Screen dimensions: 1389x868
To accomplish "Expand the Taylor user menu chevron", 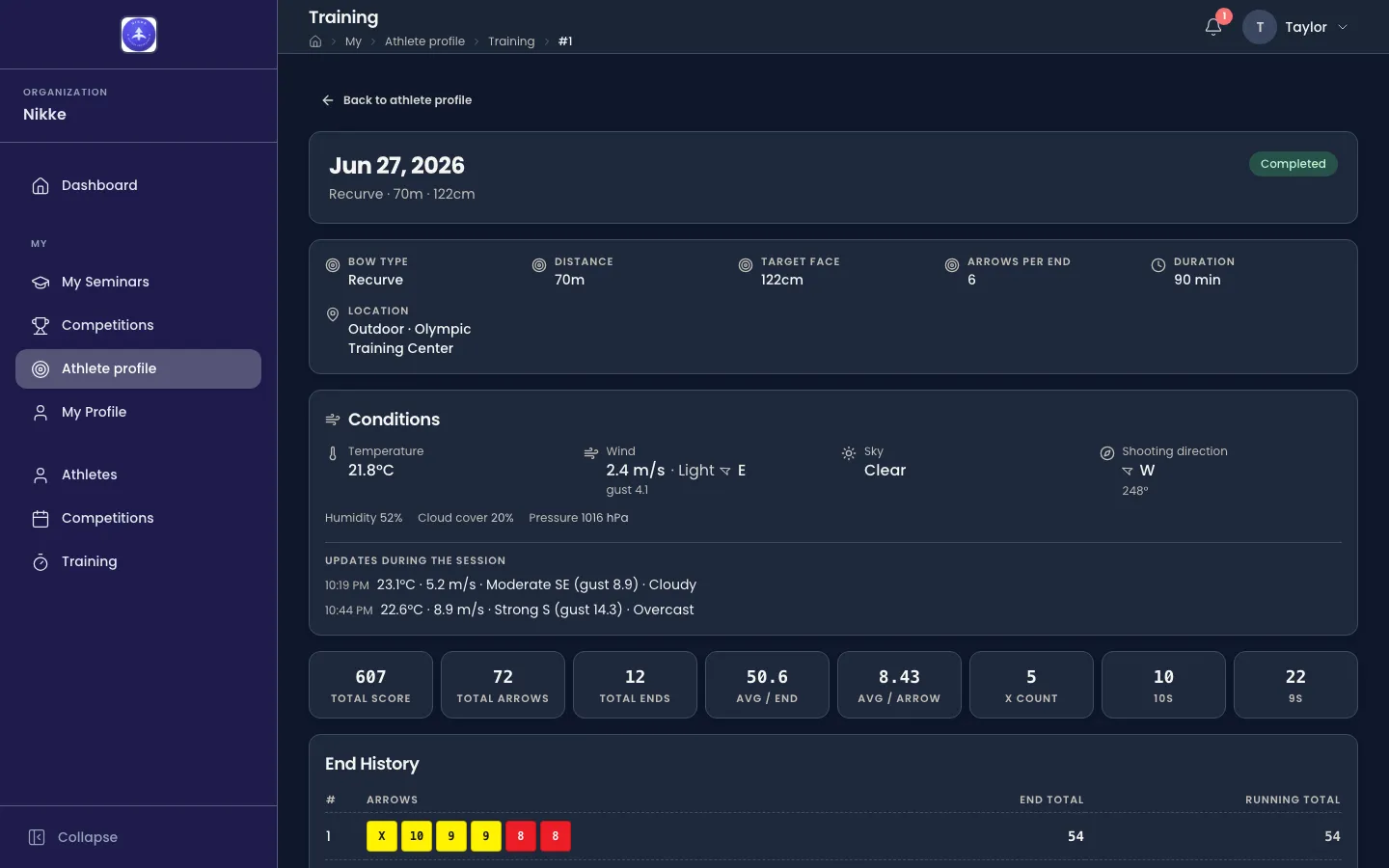I will [1343, 27].
